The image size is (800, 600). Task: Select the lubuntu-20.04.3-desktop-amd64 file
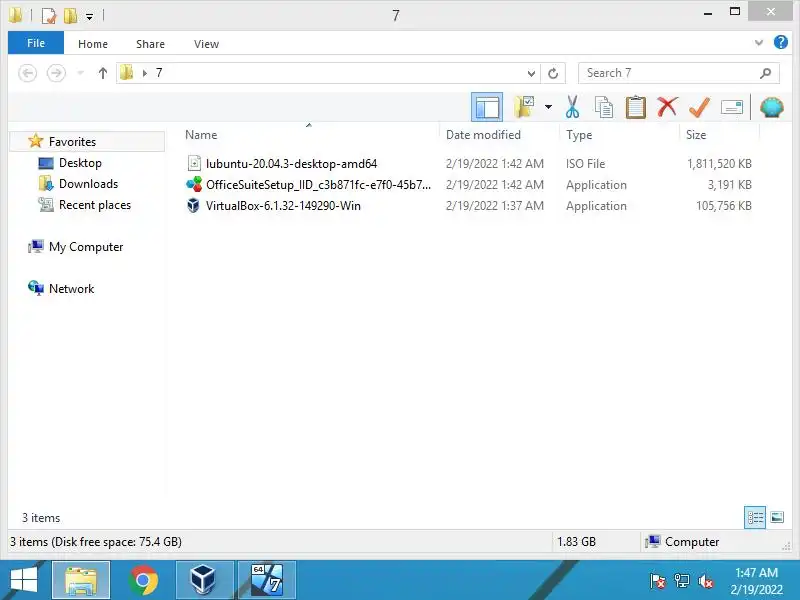pyautogui.click(x=291, y=164)
